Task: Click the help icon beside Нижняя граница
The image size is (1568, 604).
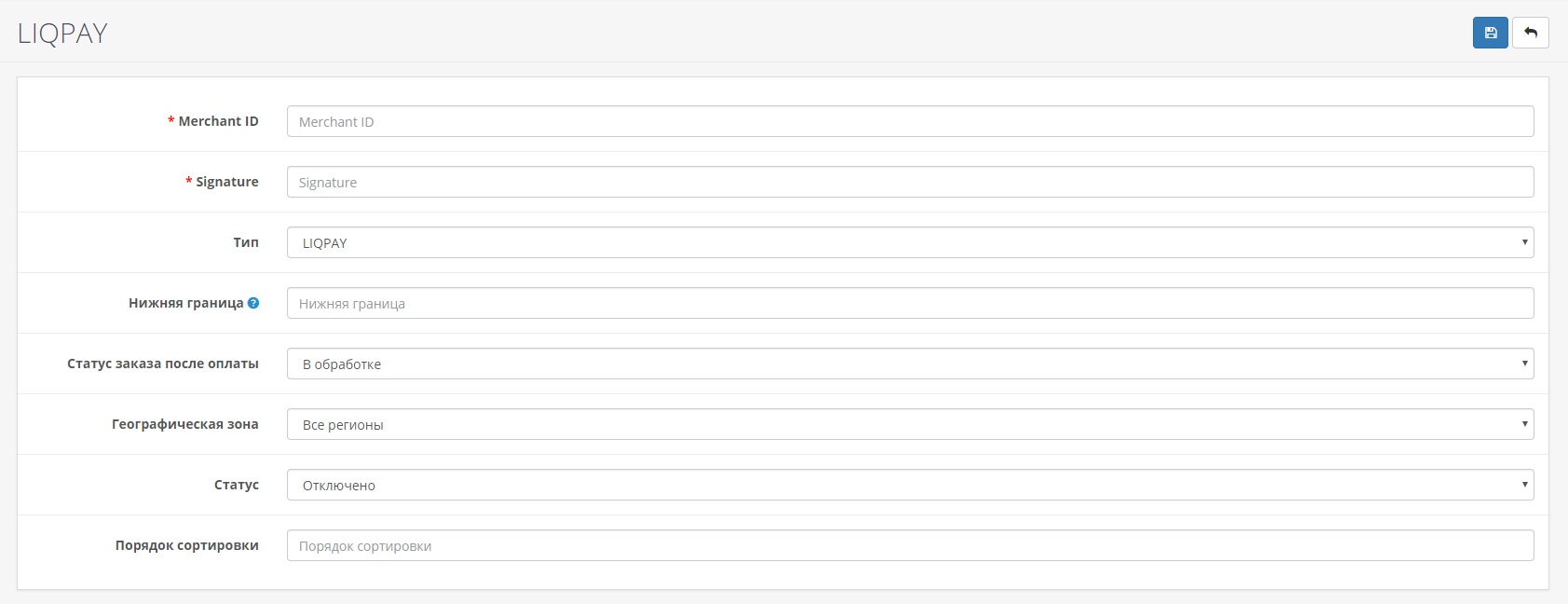Action: (x=253, y=303)
